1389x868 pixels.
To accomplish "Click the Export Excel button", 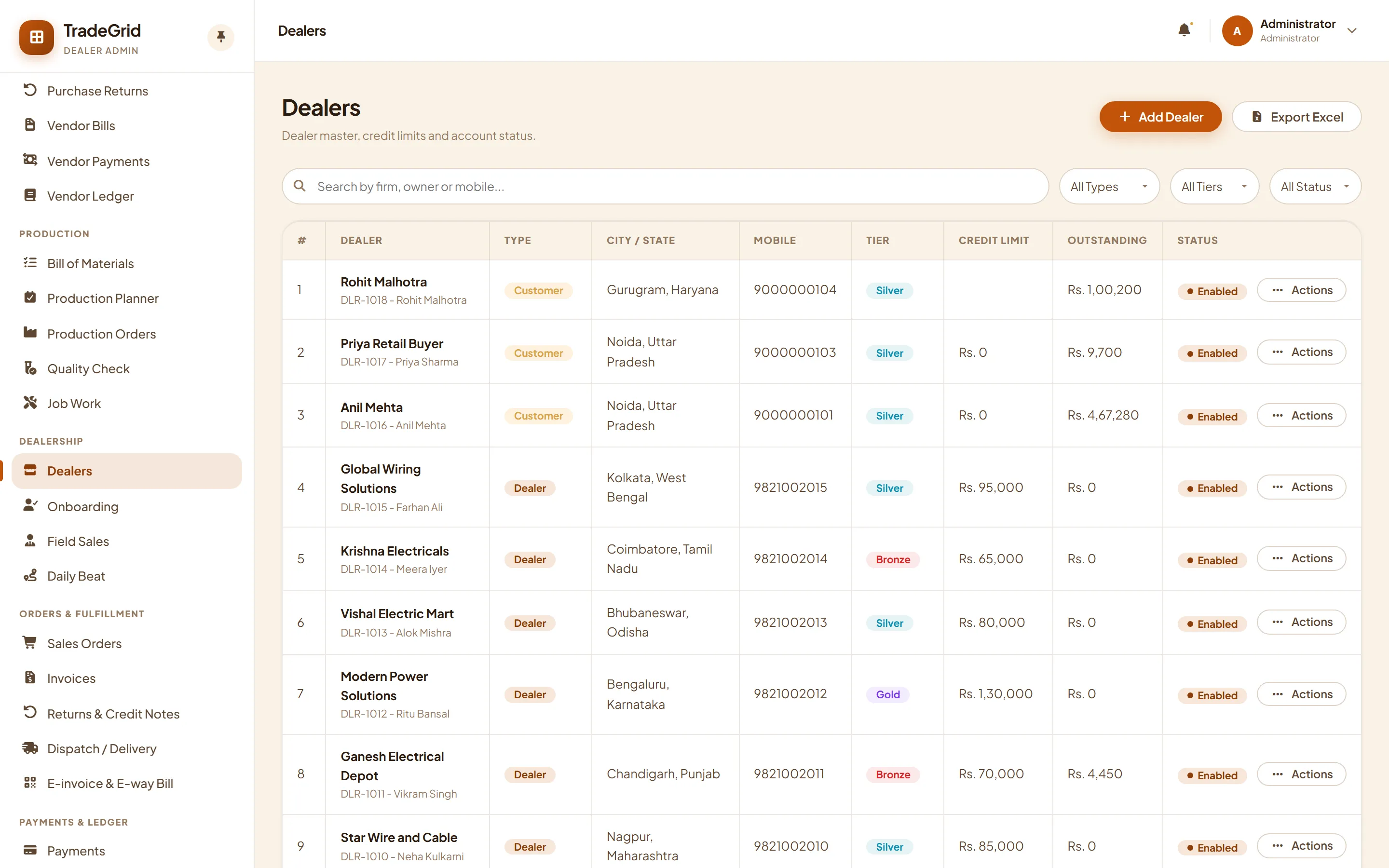I will 1296,117.
